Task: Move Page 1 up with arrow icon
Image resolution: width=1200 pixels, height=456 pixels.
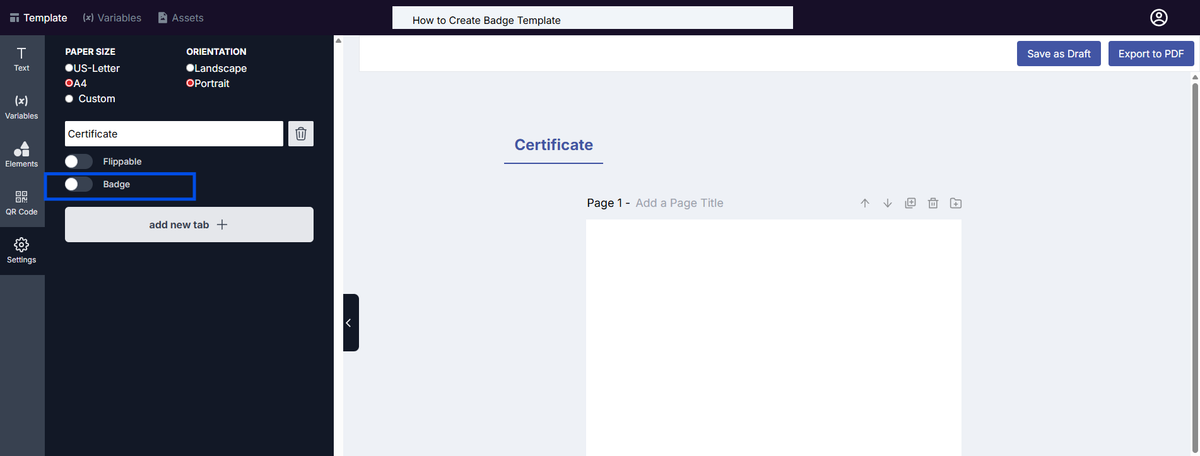Action: coord(865,203)
